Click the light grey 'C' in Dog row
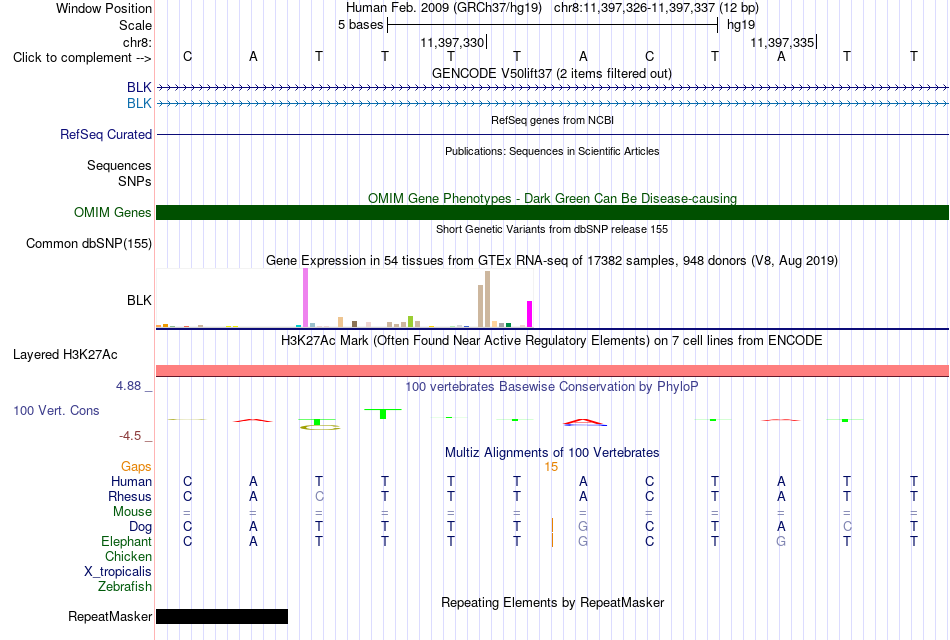This screenshot has height=640, width=950. pyautogui.click(x=847, y=527)
